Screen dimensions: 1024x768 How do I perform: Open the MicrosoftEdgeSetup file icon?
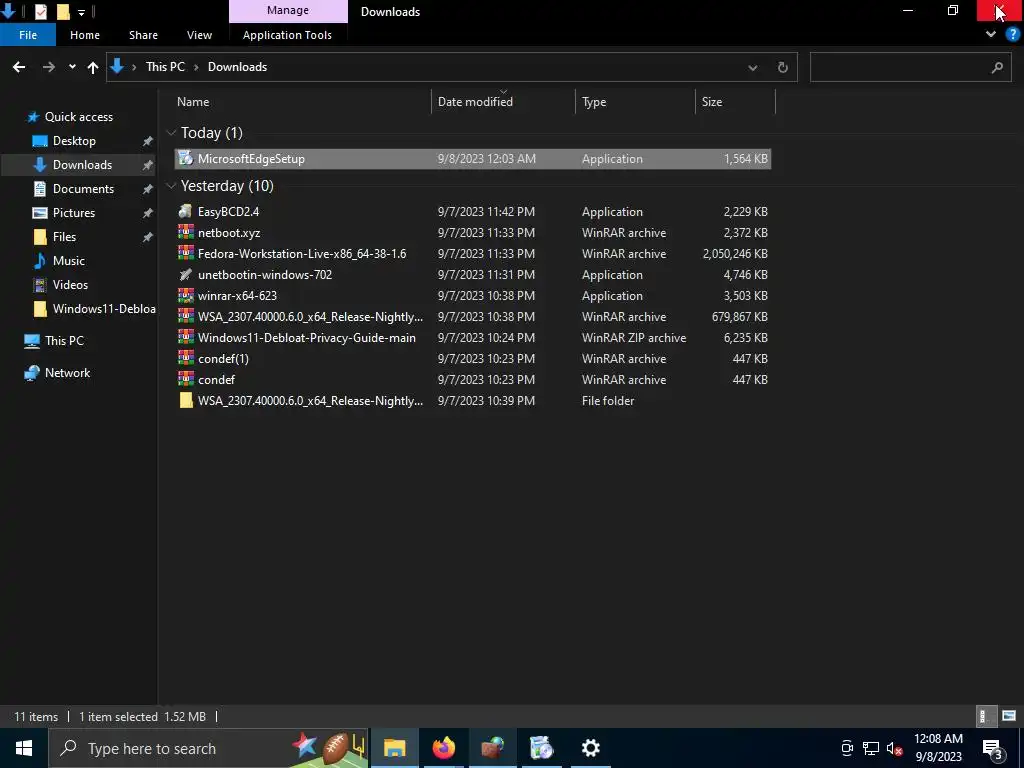coord(185,158)
